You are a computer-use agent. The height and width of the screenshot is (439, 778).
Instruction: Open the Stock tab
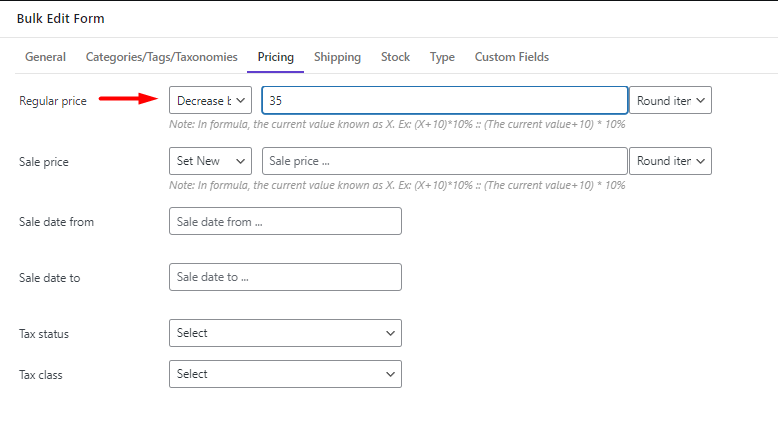click(x=395, y=57)
